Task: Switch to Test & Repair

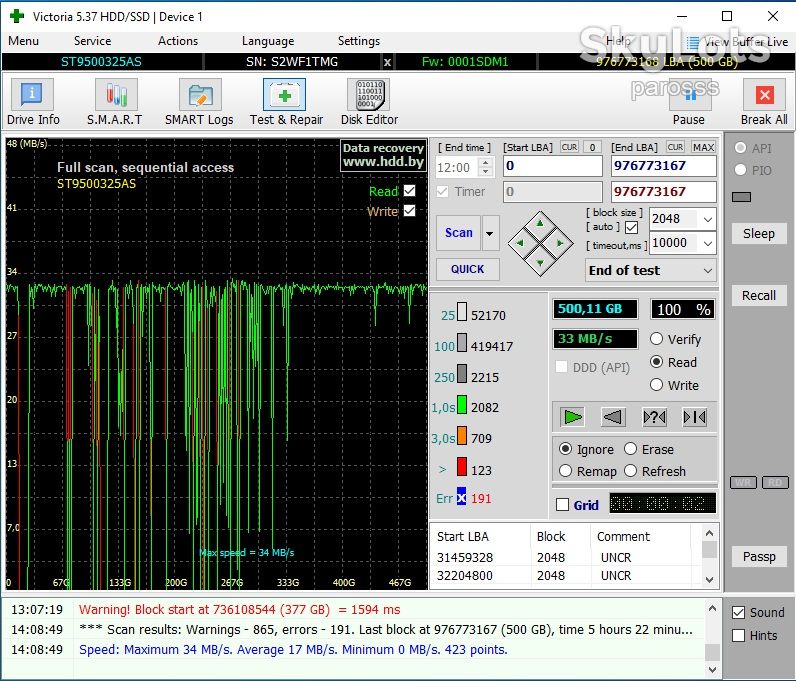Action: click(x=286, y=102)
